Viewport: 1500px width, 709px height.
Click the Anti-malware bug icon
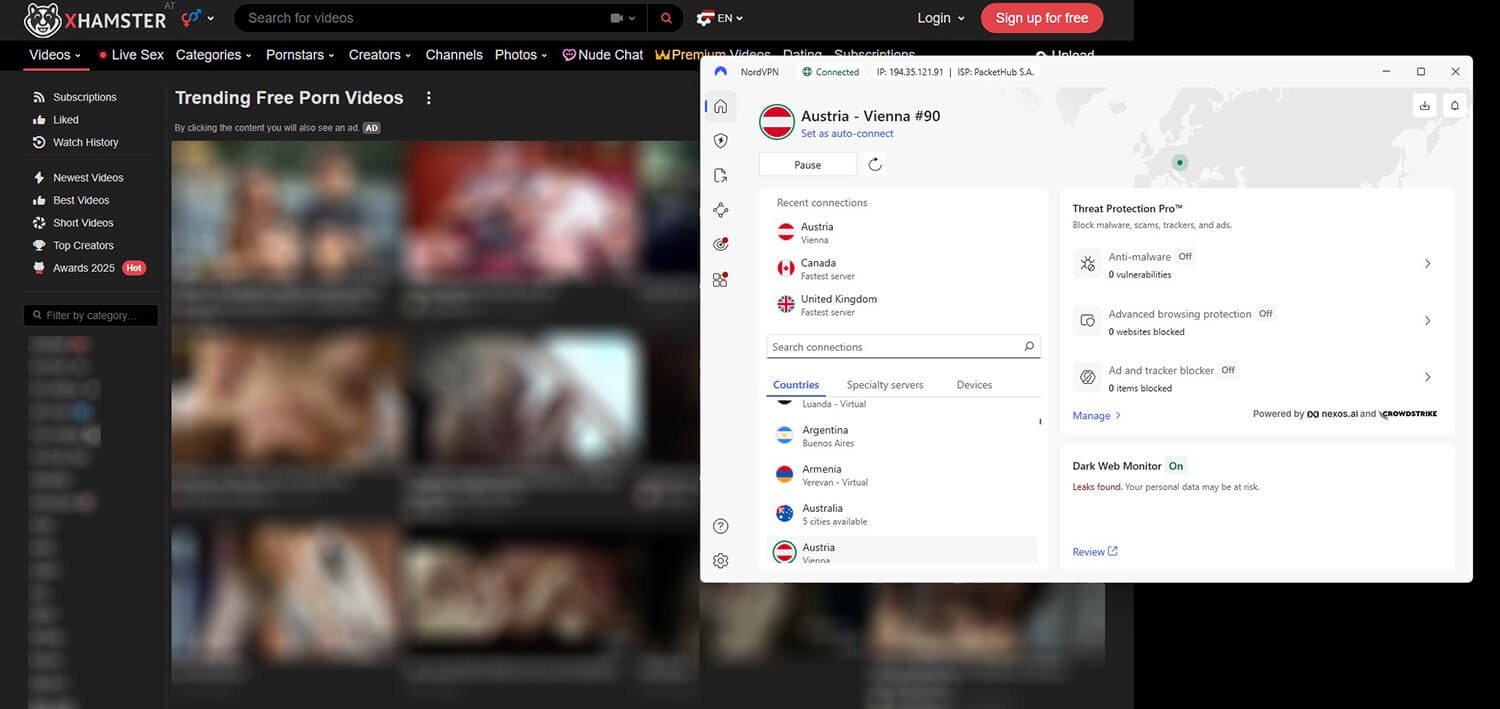click(x=1086, y=264)
